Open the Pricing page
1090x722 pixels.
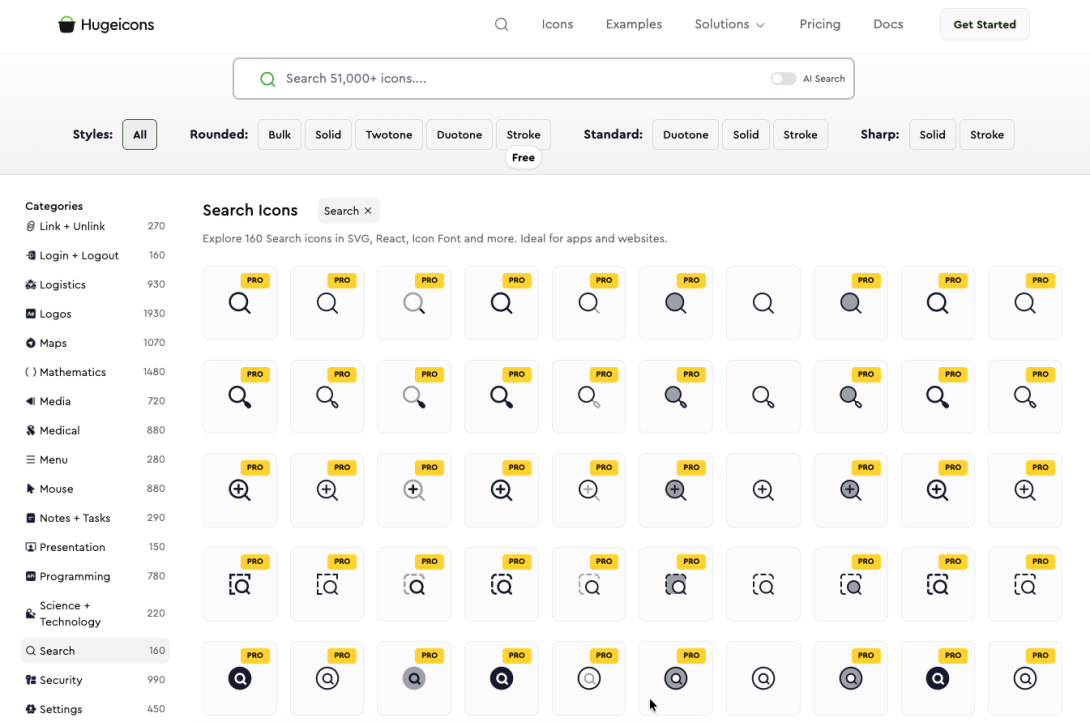click(x=819, y=24)
